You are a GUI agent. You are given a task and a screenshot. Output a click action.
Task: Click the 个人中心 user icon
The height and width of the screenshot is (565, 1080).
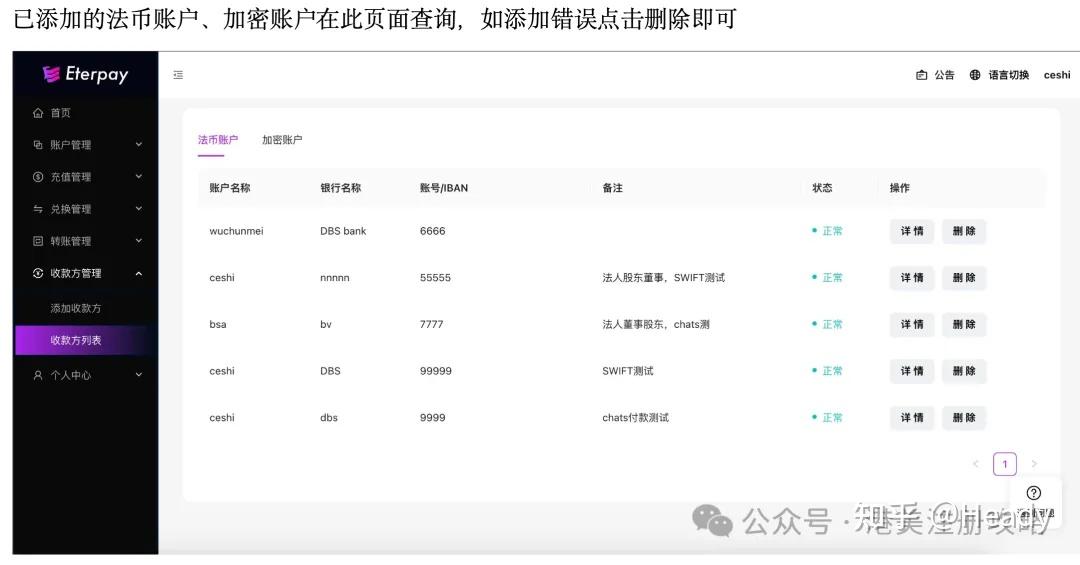pyautogui.click(x=38, y=375)
